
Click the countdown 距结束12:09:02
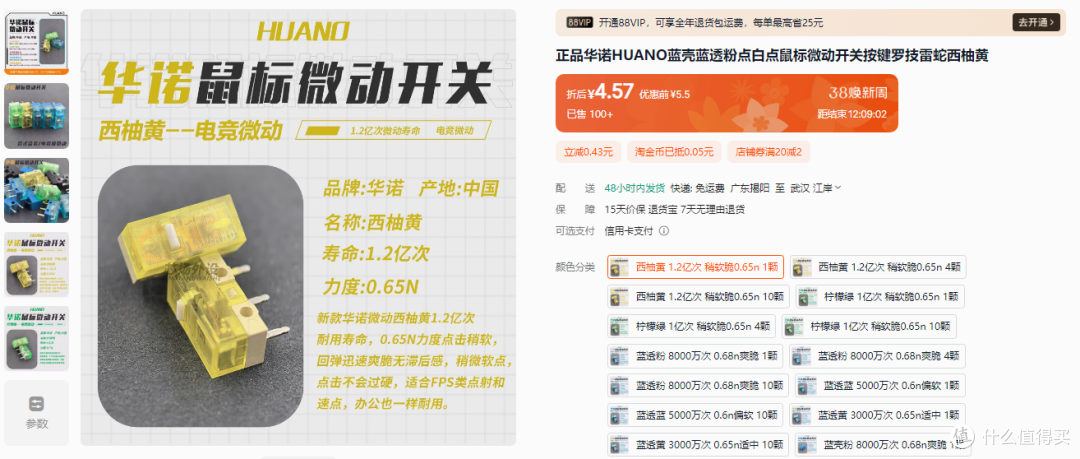click(852, 114)
